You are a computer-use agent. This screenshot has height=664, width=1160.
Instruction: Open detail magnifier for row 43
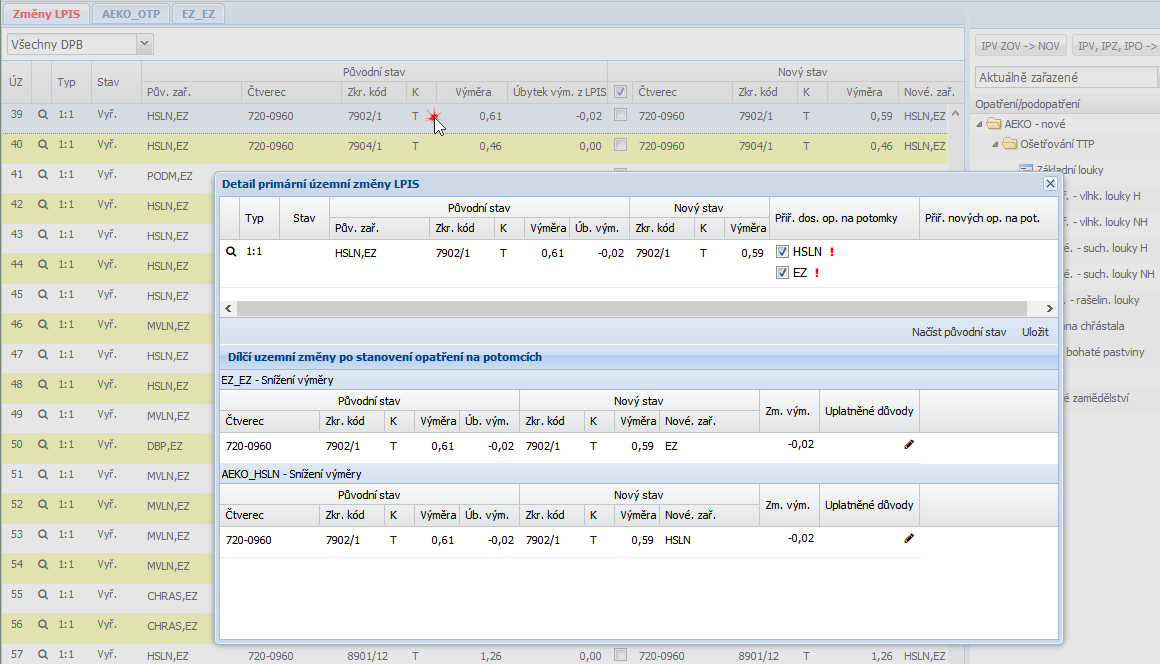pyautogui.click(x=43, y=234)
